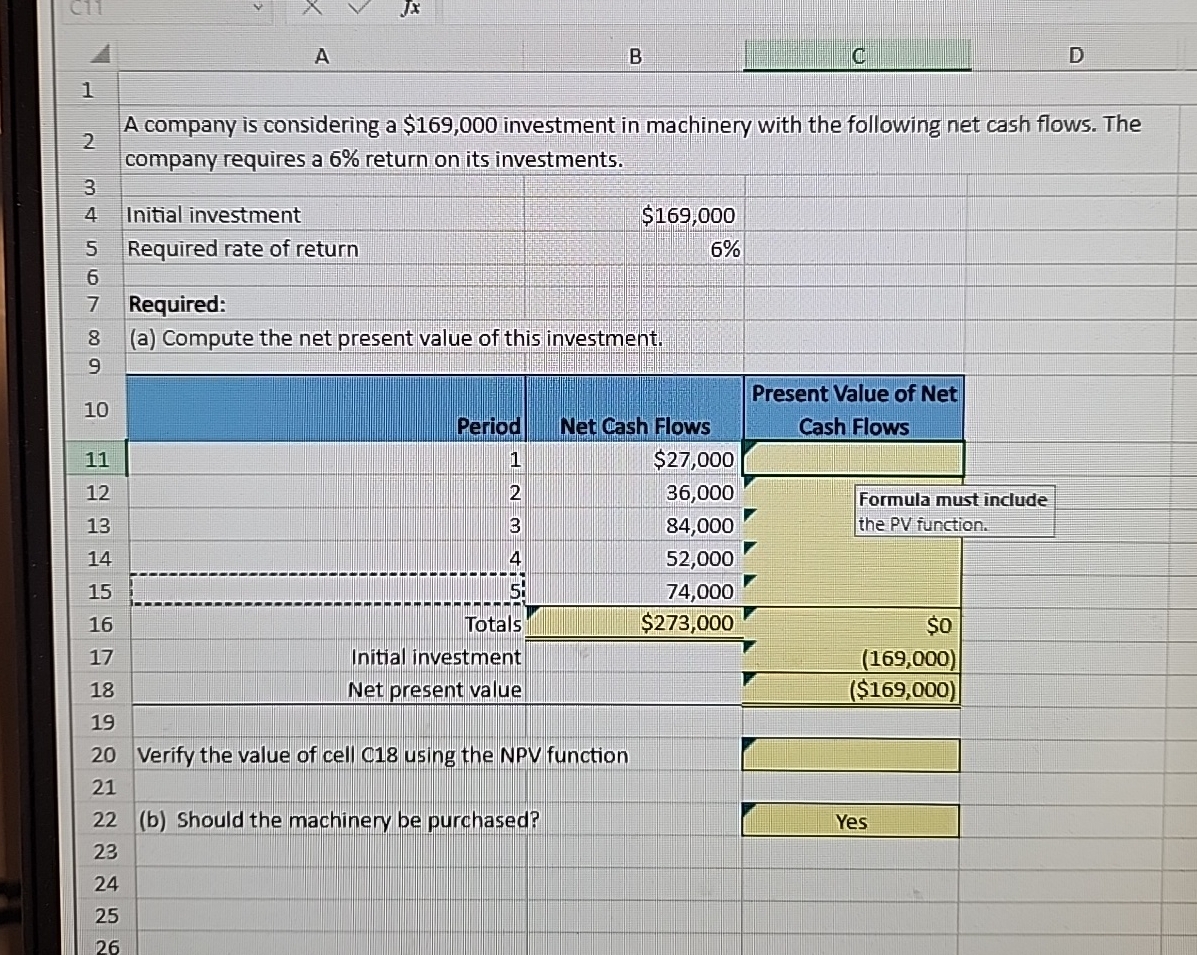This screenshot has width=1197, height=955.
Task: Select column C header
Action: (855, 56)
